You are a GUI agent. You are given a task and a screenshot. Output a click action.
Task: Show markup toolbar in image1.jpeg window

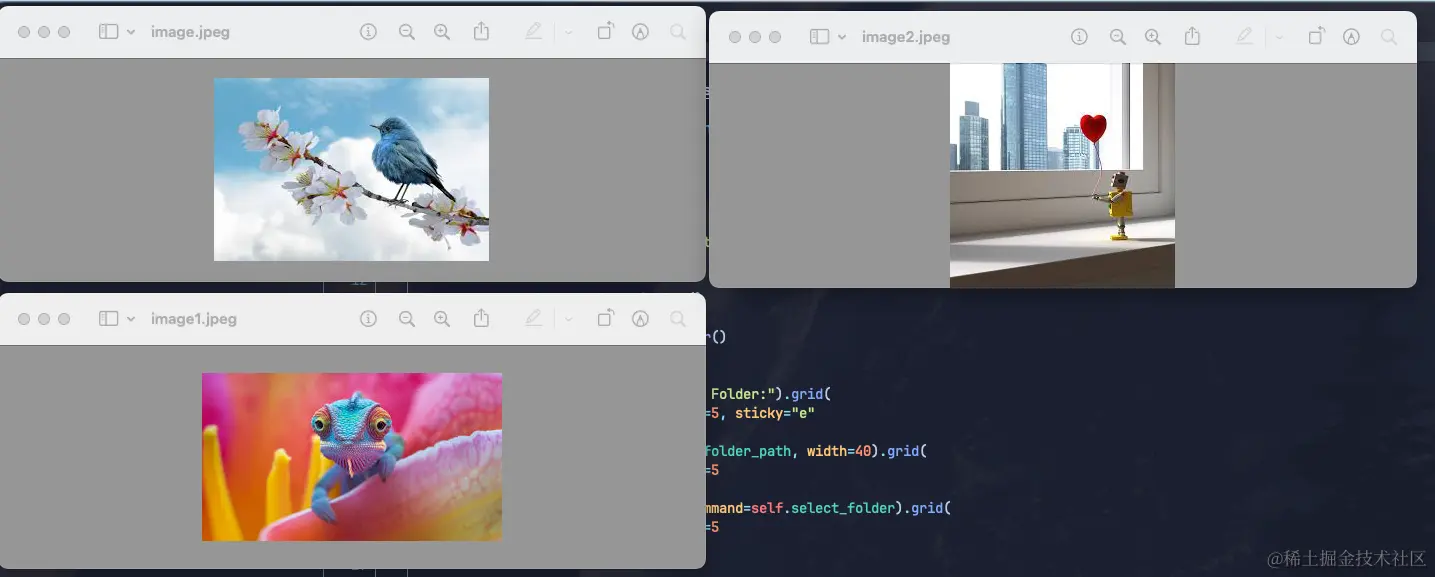pos(641,319)
